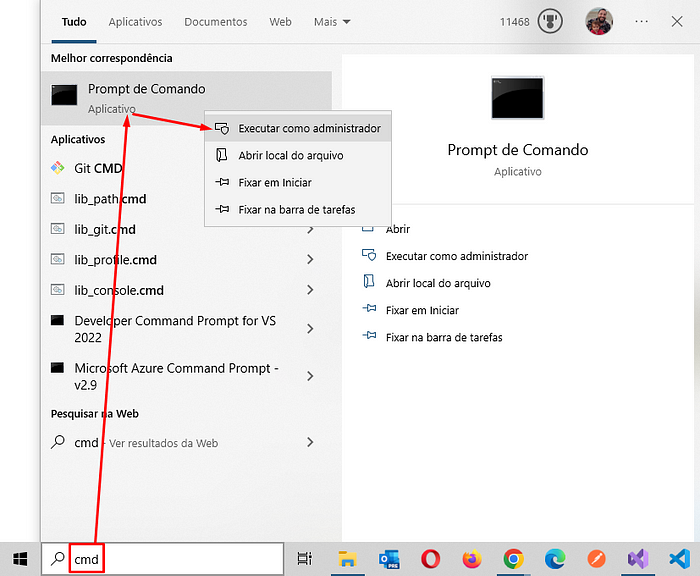Expand the Mais dropdown
700x576 pixels.
[332, 21]
